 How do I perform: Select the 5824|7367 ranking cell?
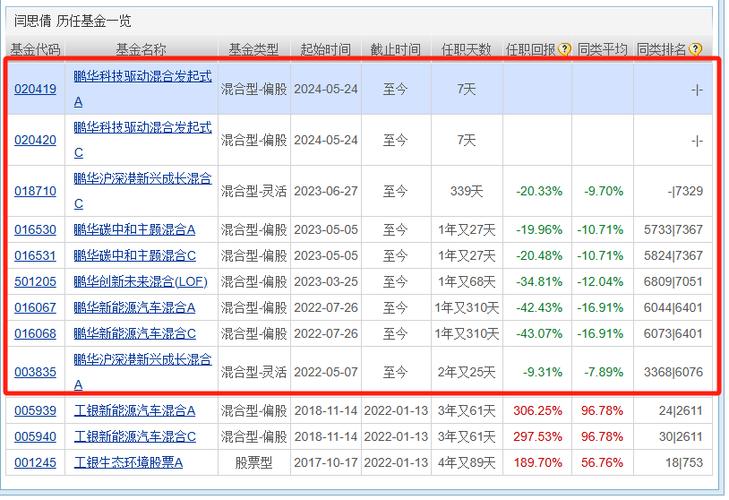[673, 256]
